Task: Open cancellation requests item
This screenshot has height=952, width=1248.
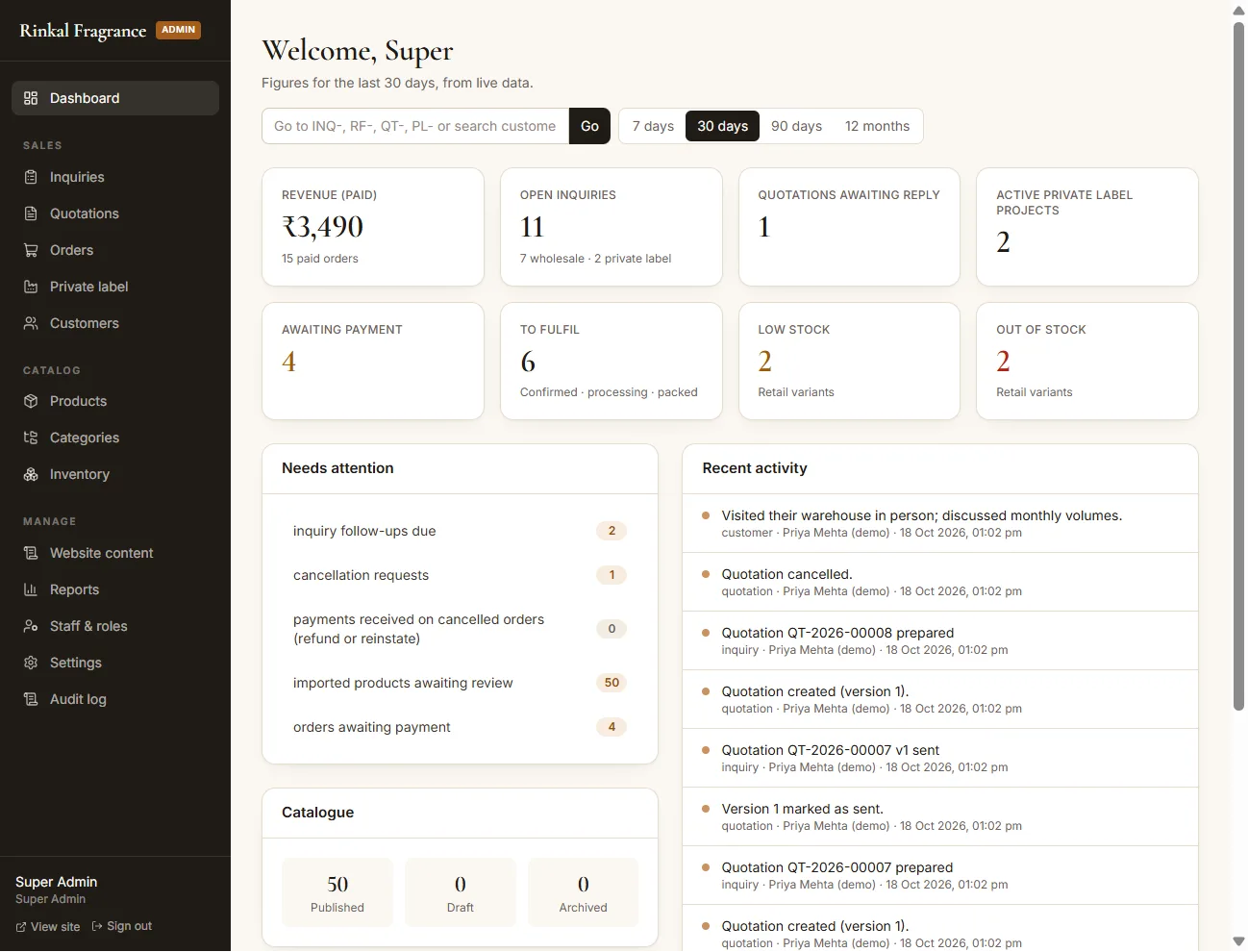Action: (460, 575)
